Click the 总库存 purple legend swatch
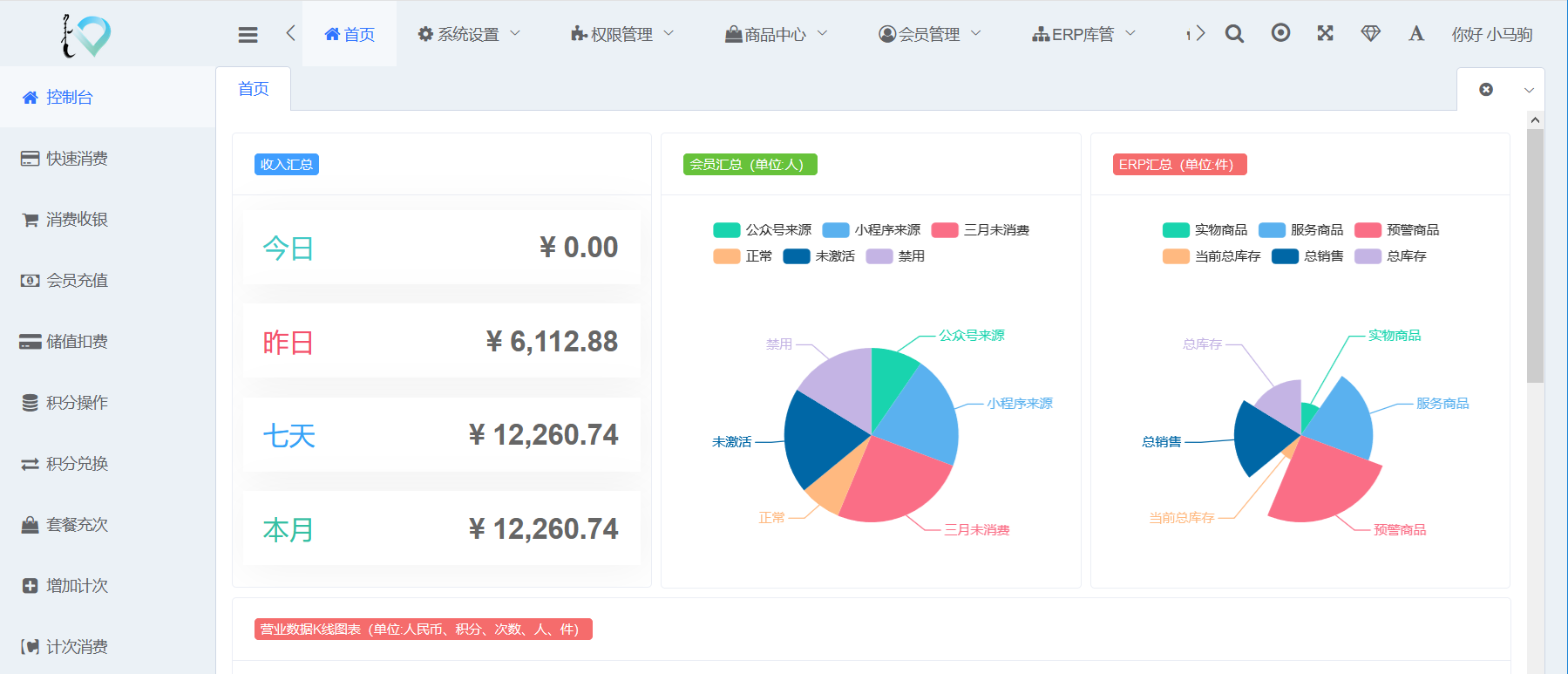This screenshot has width=1568, height=674. pos(1368,256)
